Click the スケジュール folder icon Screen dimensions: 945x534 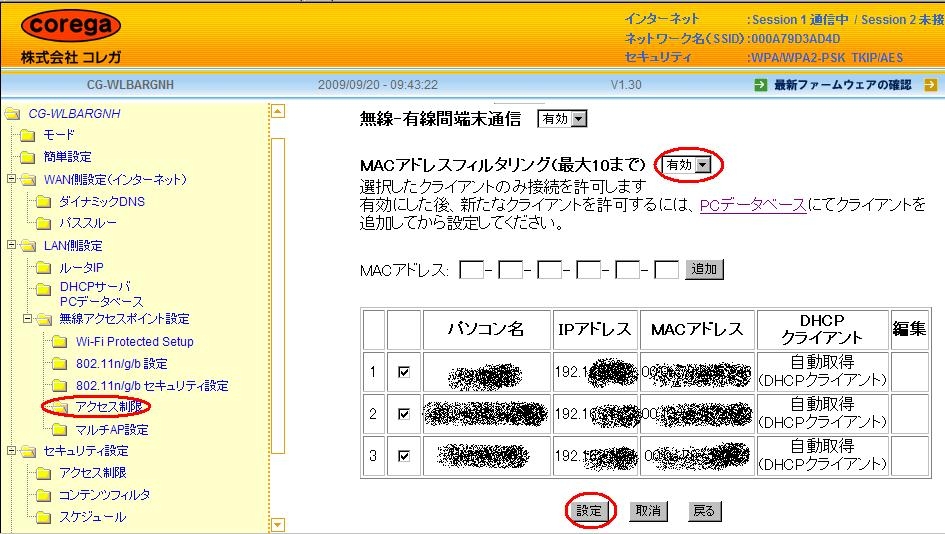43,517
